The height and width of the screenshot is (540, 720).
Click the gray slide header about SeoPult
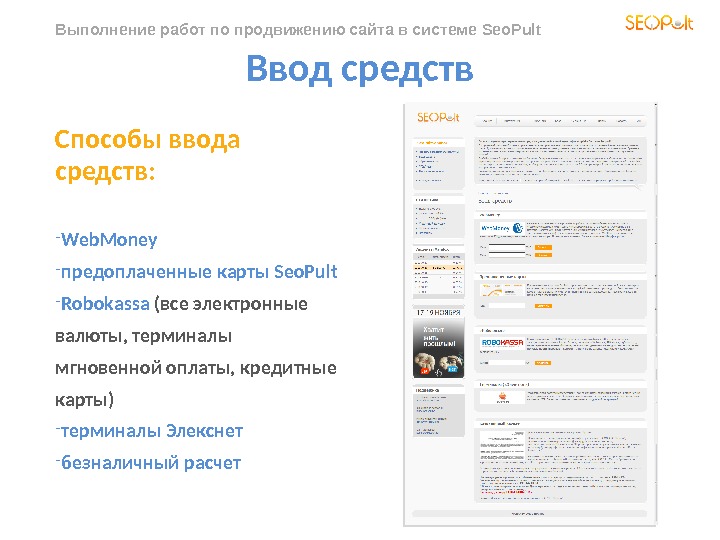coord(298,29)
